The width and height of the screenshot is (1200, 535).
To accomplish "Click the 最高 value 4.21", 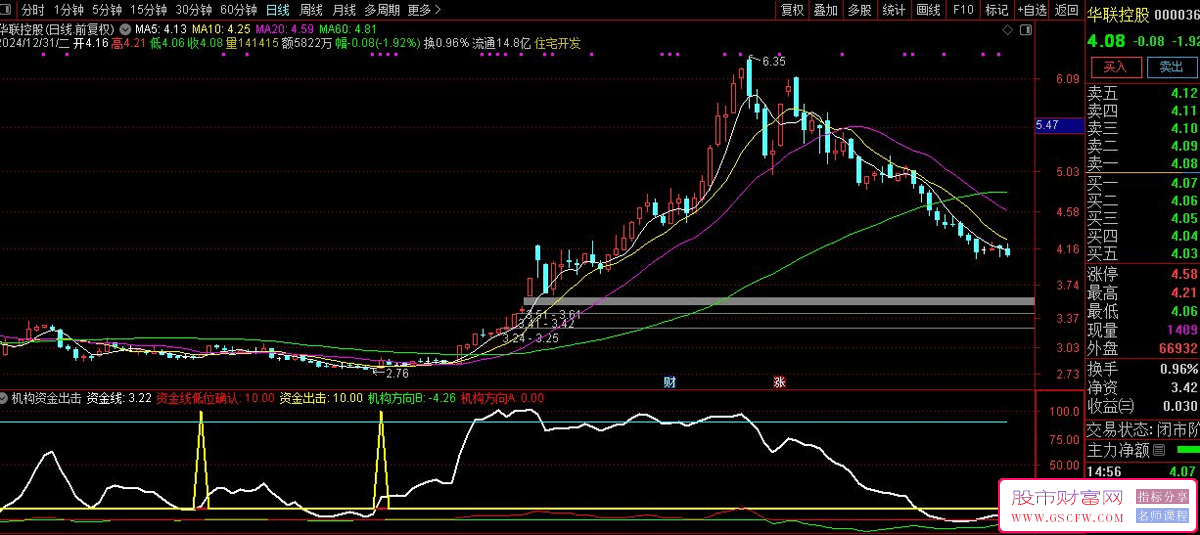I will coord(1183,293).
